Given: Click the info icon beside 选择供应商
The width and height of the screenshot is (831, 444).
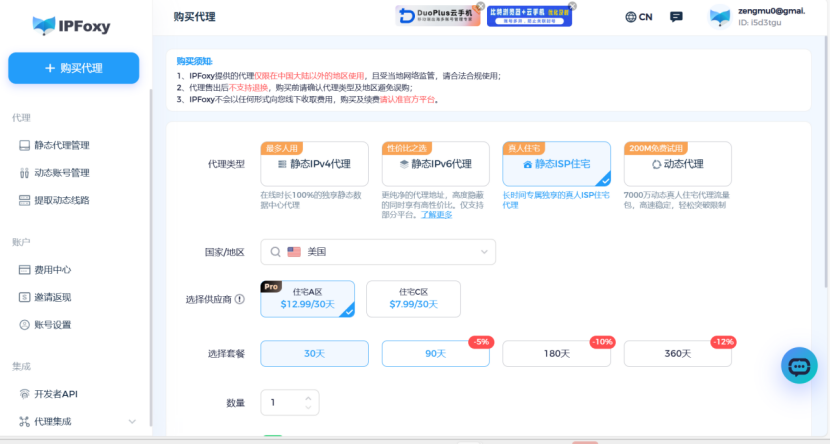Looking at the screenshot, I should (239, 299).
